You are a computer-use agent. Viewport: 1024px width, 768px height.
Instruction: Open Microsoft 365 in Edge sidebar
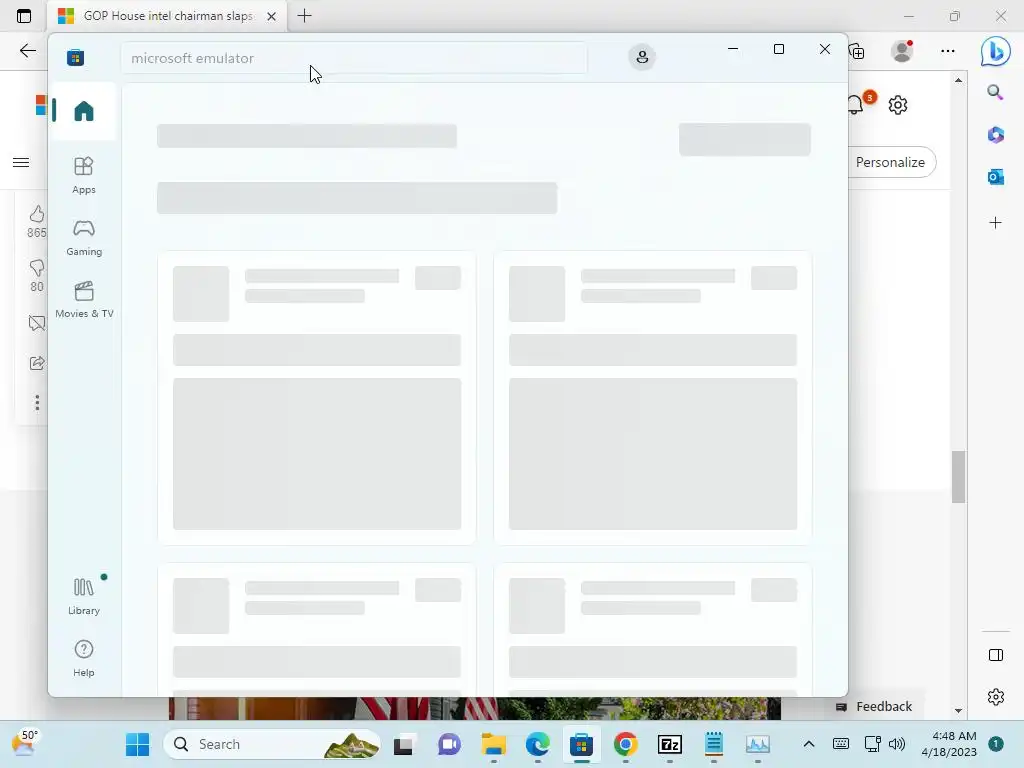pyautogui.click(x=995, y=135)
